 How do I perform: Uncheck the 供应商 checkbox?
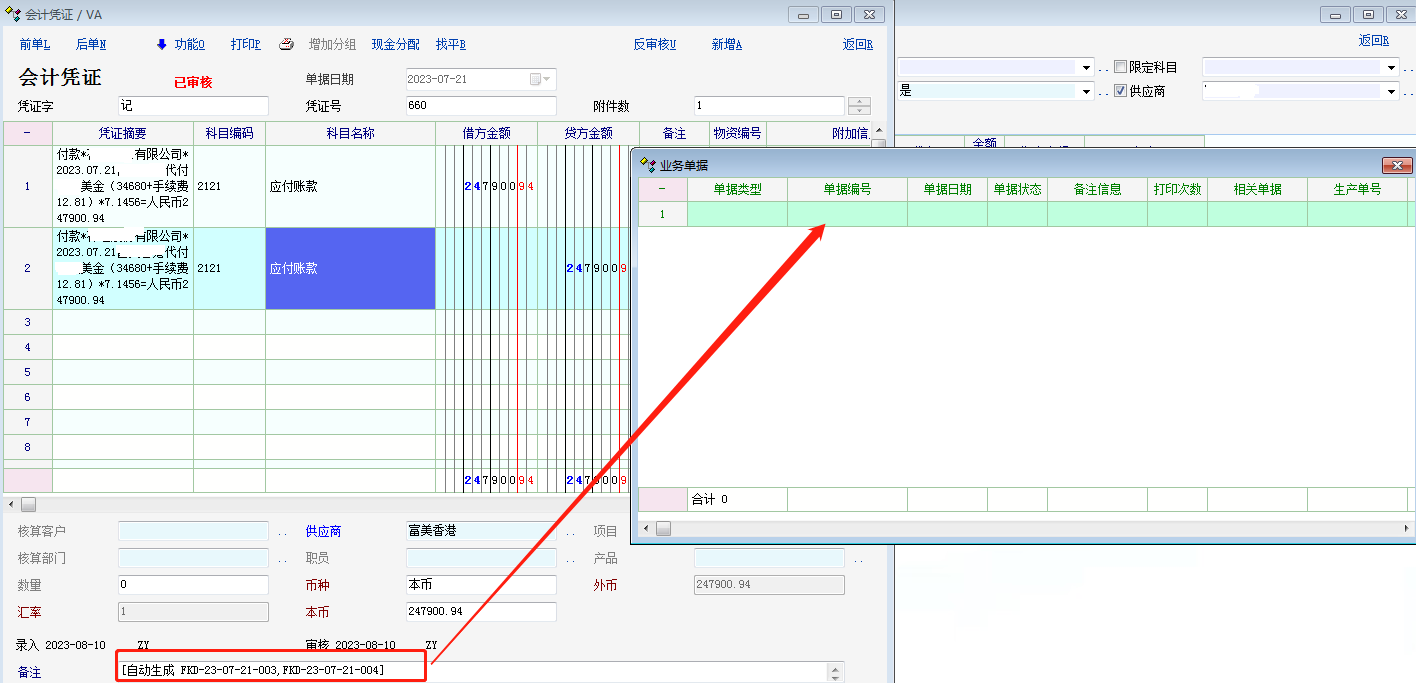1120,91
